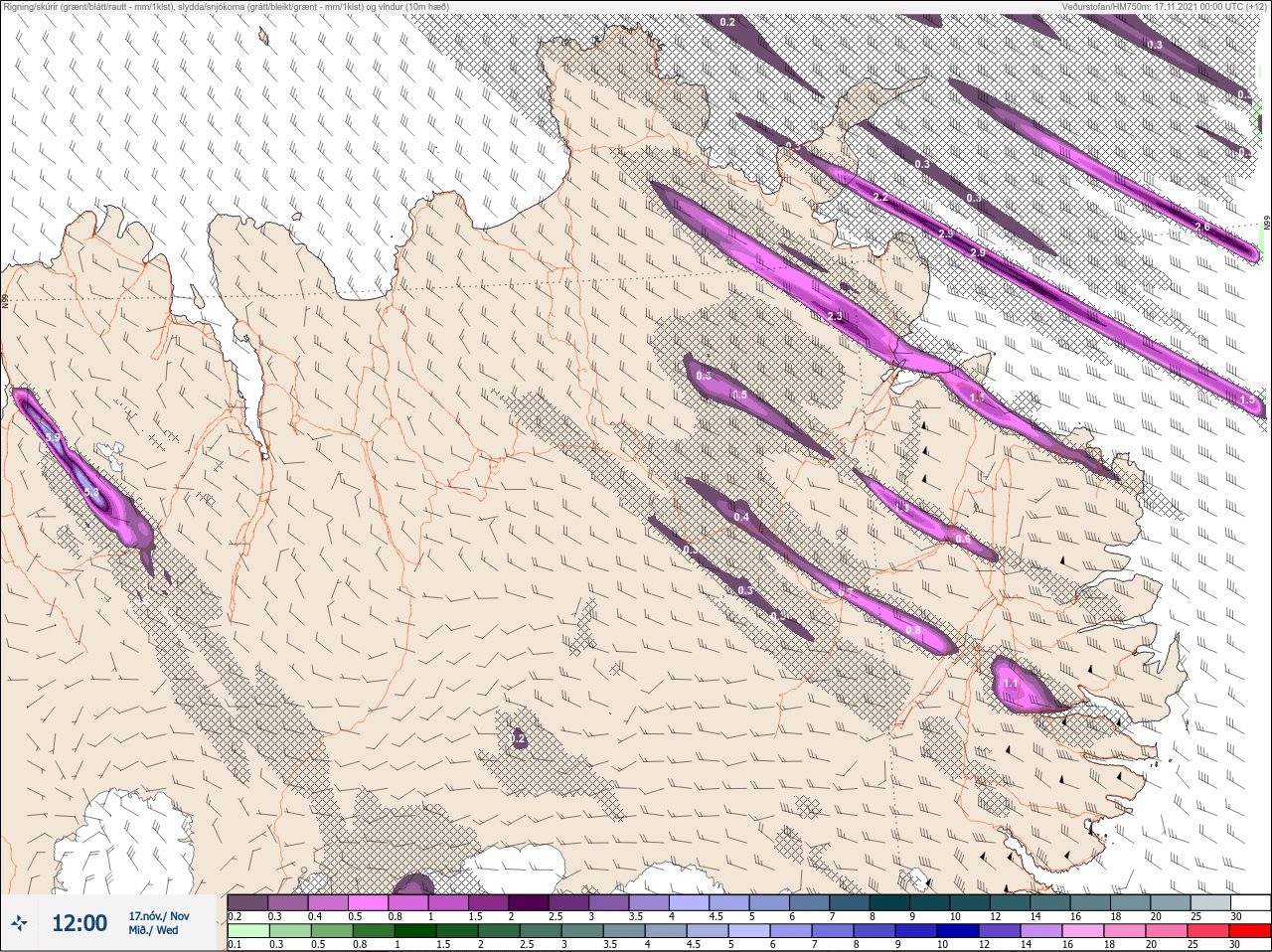Click the 'Mið./ Wed' weekday text
This screenshot has height=952, width=1272.
click(153, 930)
